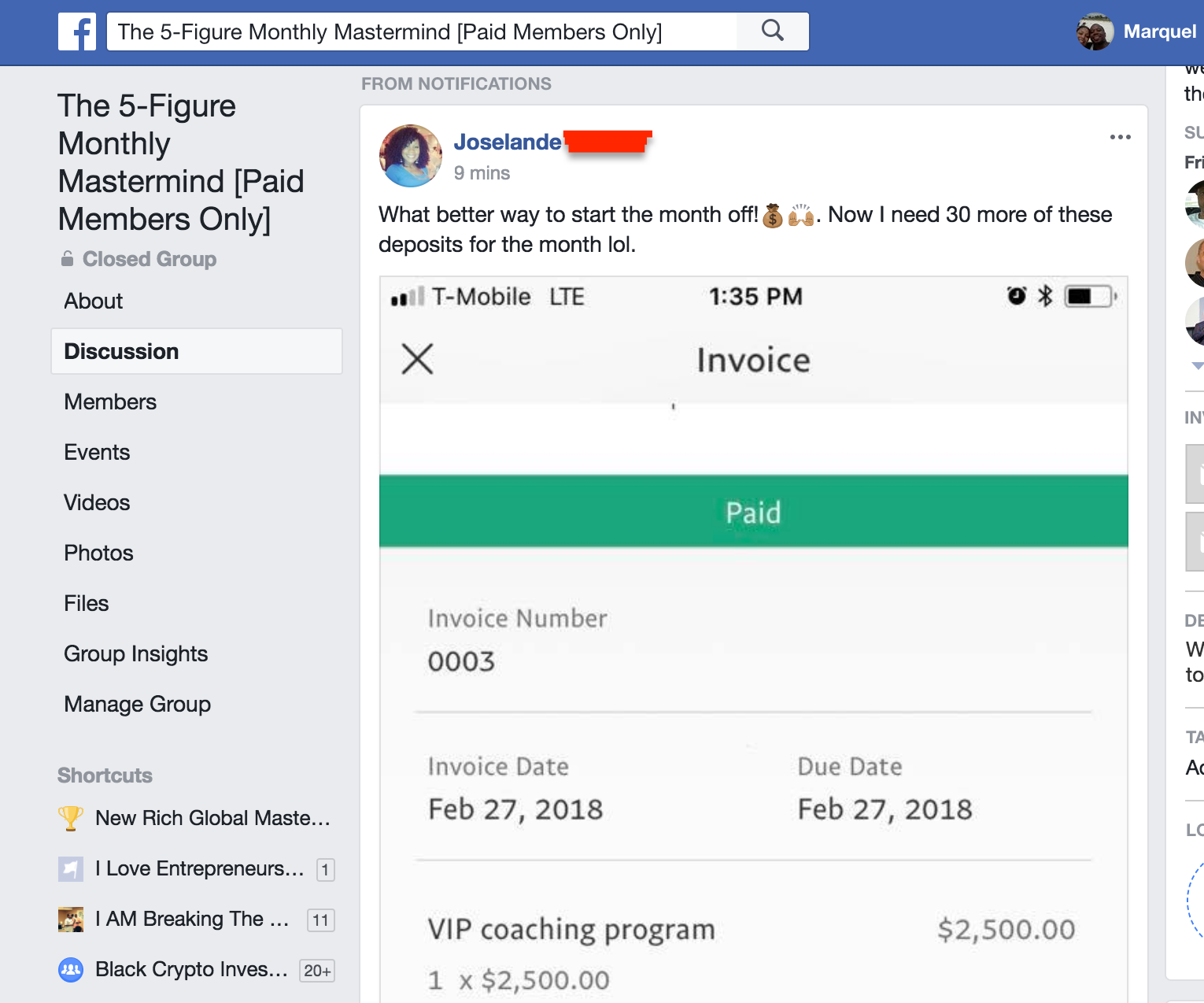
Task: Click the Facebook logo home icon
Action: [x=77, y=31]
